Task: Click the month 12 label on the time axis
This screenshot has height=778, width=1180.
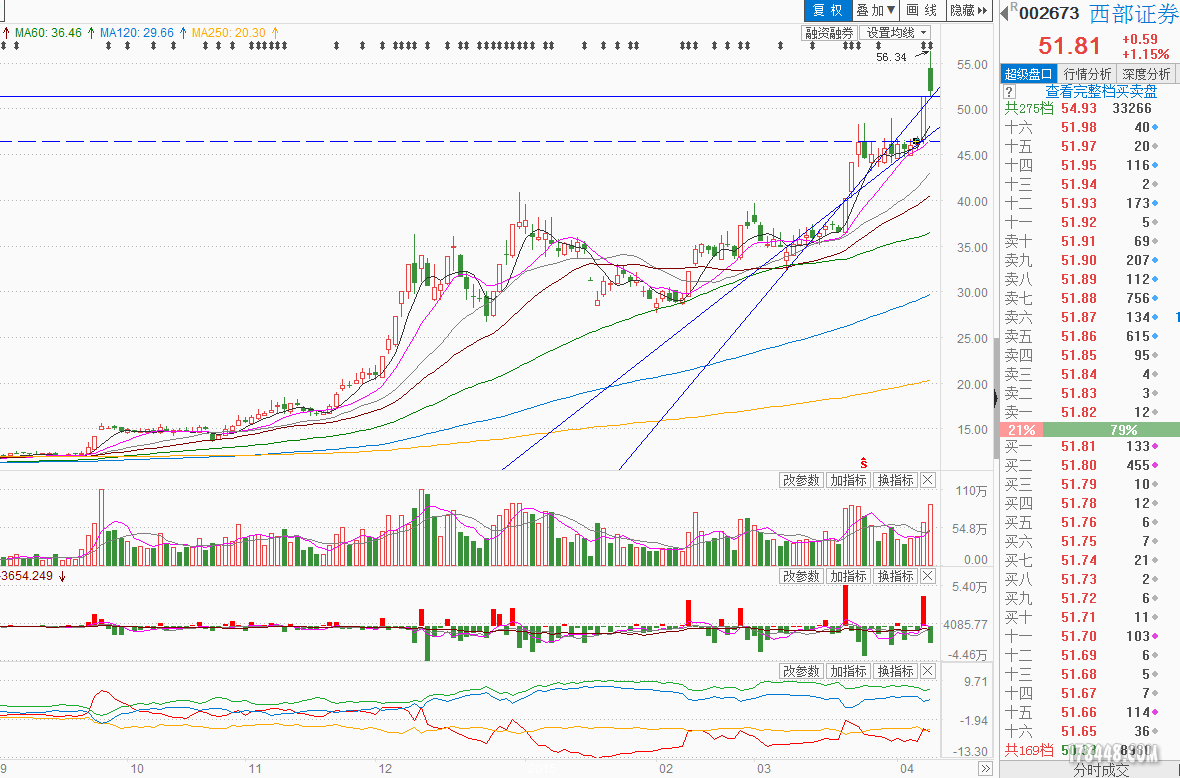Action: [x=385, y=769]
